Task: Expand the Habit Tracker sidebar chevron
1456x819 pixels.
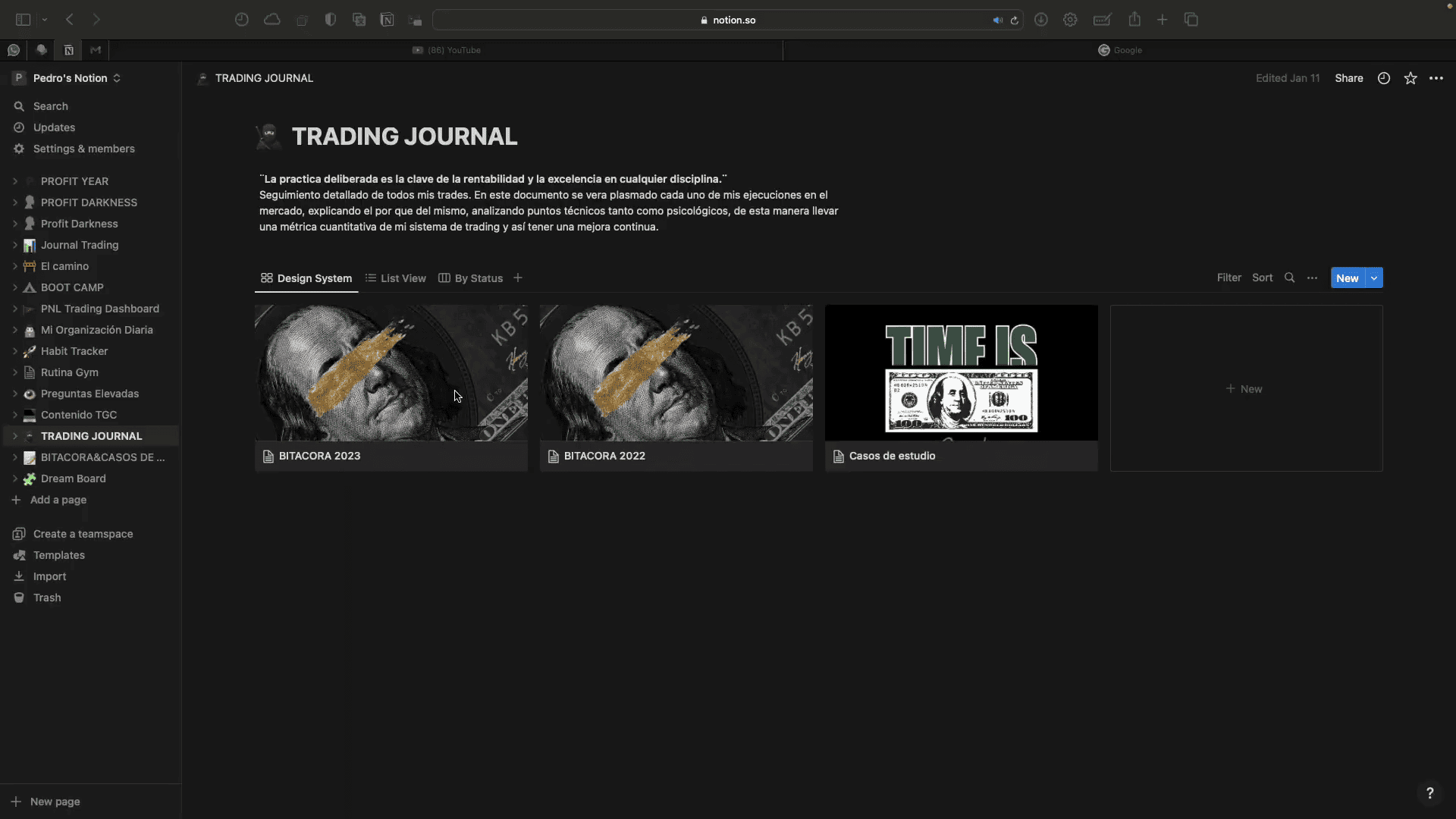Action: coord(14,351)
